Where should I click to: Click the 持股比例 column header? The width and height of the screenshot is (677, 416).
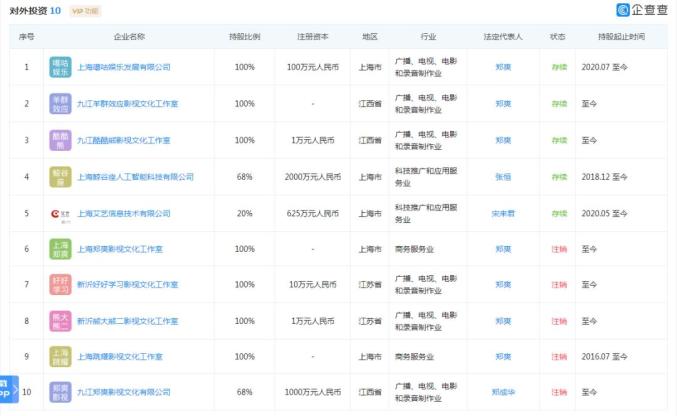pyautogui.click(x=244, y=37)
